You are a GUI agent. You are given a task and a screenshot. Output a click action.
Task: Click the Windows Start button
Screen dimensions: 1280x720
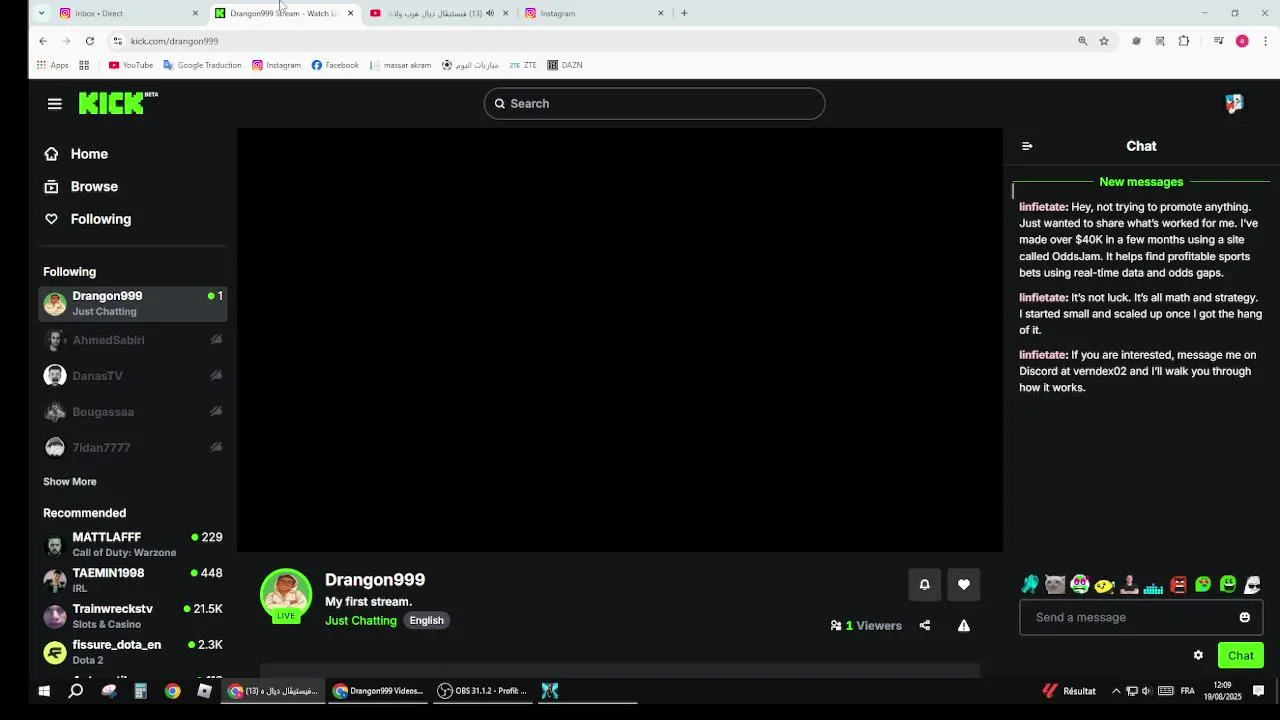point(44,691)
